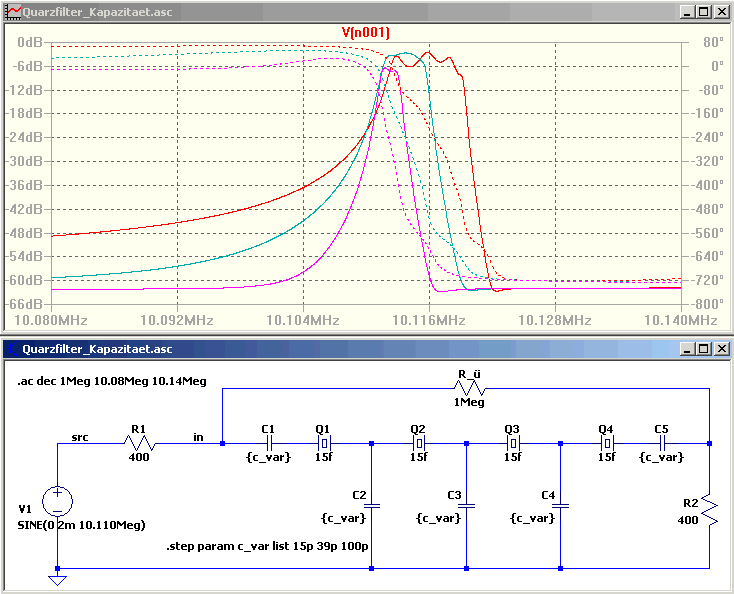Select capacitor C5 symbol
Viewport: 734px width, 594px height.
pyautogui.click(x=662, y=443)
